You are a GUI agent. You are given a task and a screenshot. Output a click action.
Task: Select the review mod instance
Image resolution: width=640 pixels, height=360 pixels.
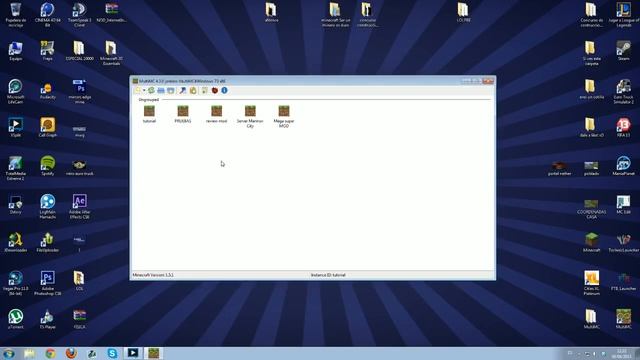[x=217, y=114]
